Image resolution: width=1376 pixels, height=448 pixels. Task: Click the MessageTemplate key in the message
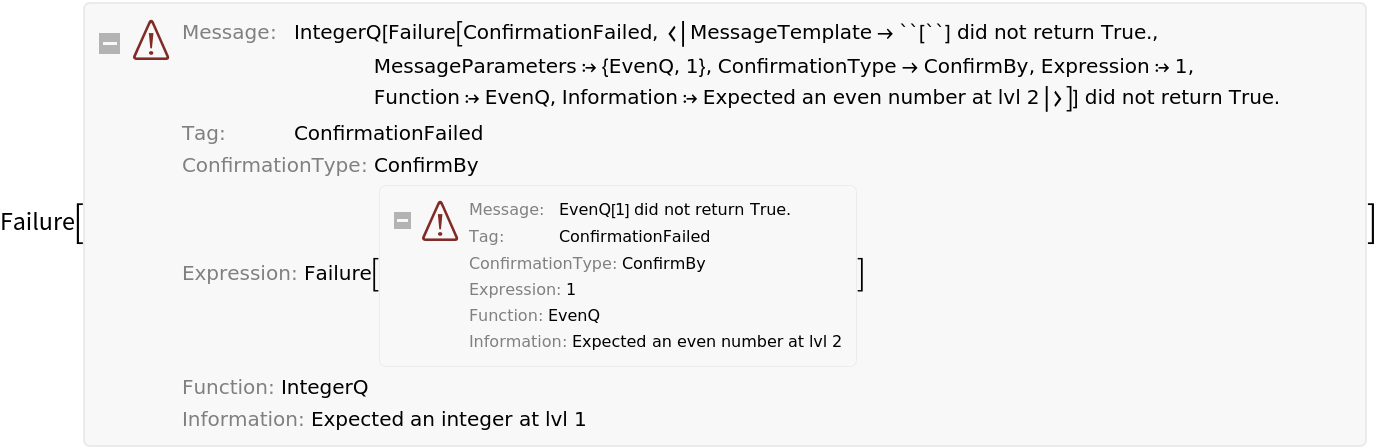pos(780,33)
